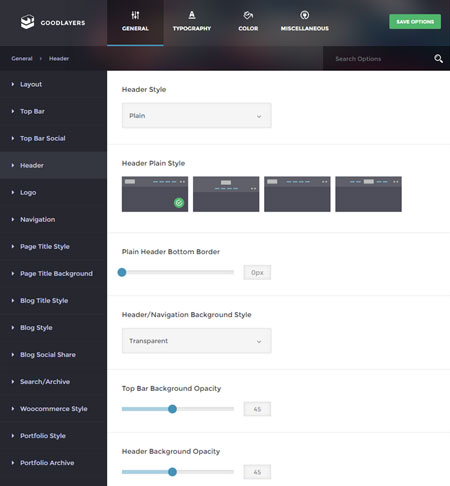Click the arrow icon beside Layout
Screen dimensions: 450x486
13,84
